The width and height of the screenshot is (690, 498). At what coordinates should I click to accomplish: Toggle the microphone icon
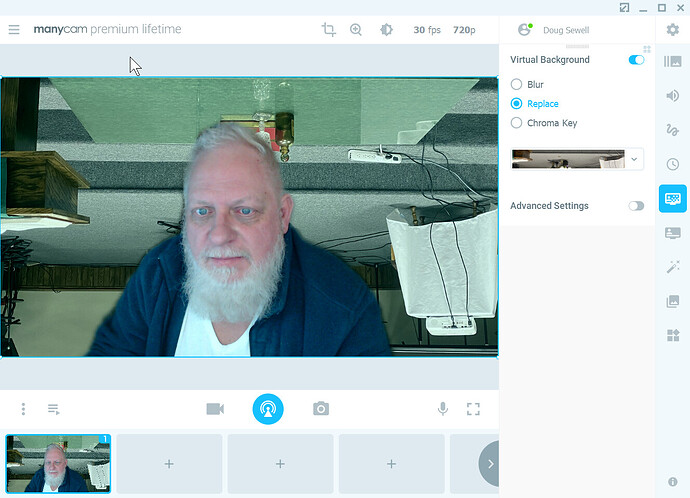coord(443,409)
